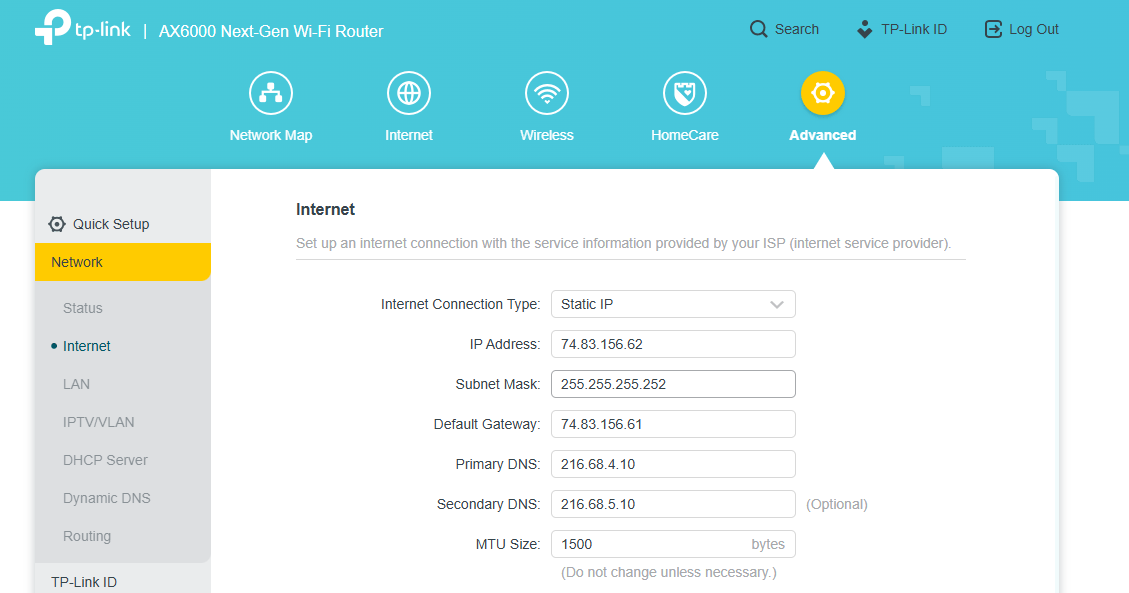Open DHCP Server settings
Screen dimensions: 1129x593
pyautogui.click(x=105, y=461)
